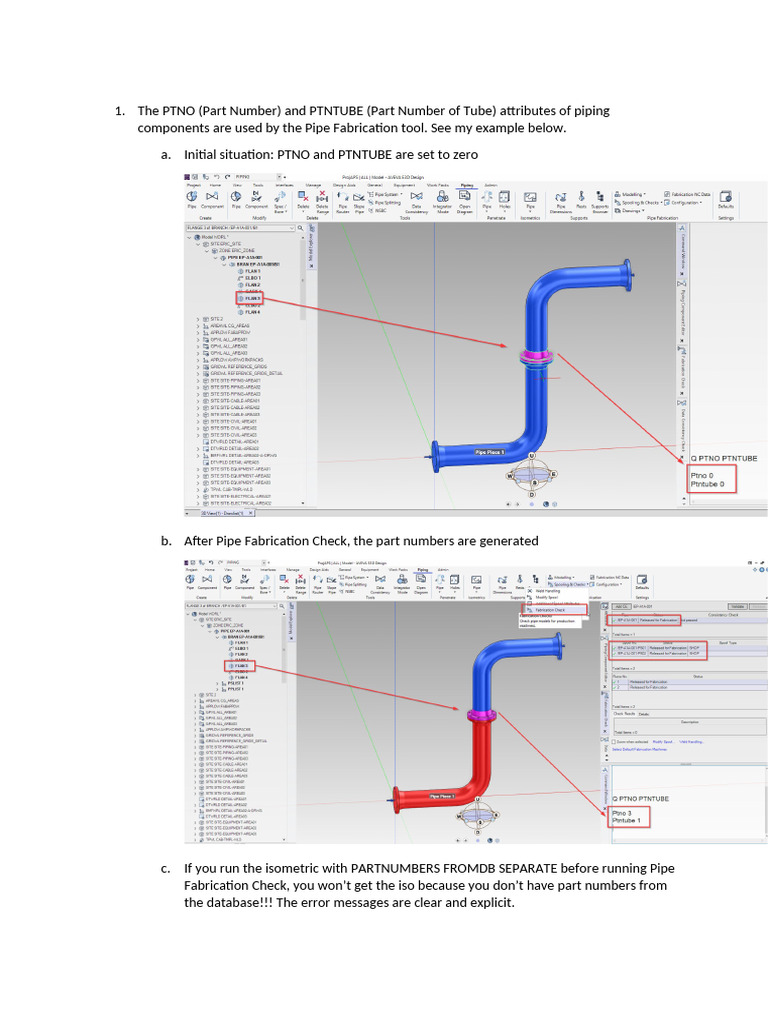Screen dimensions: 768x1024
Task: Open Drawings dropdown in upper E3D screenshot
Action: [x=630, y=210]
